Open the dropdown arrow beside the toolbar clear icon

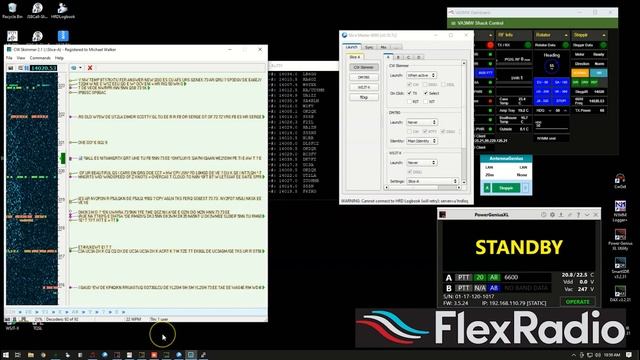coord(80,68)
